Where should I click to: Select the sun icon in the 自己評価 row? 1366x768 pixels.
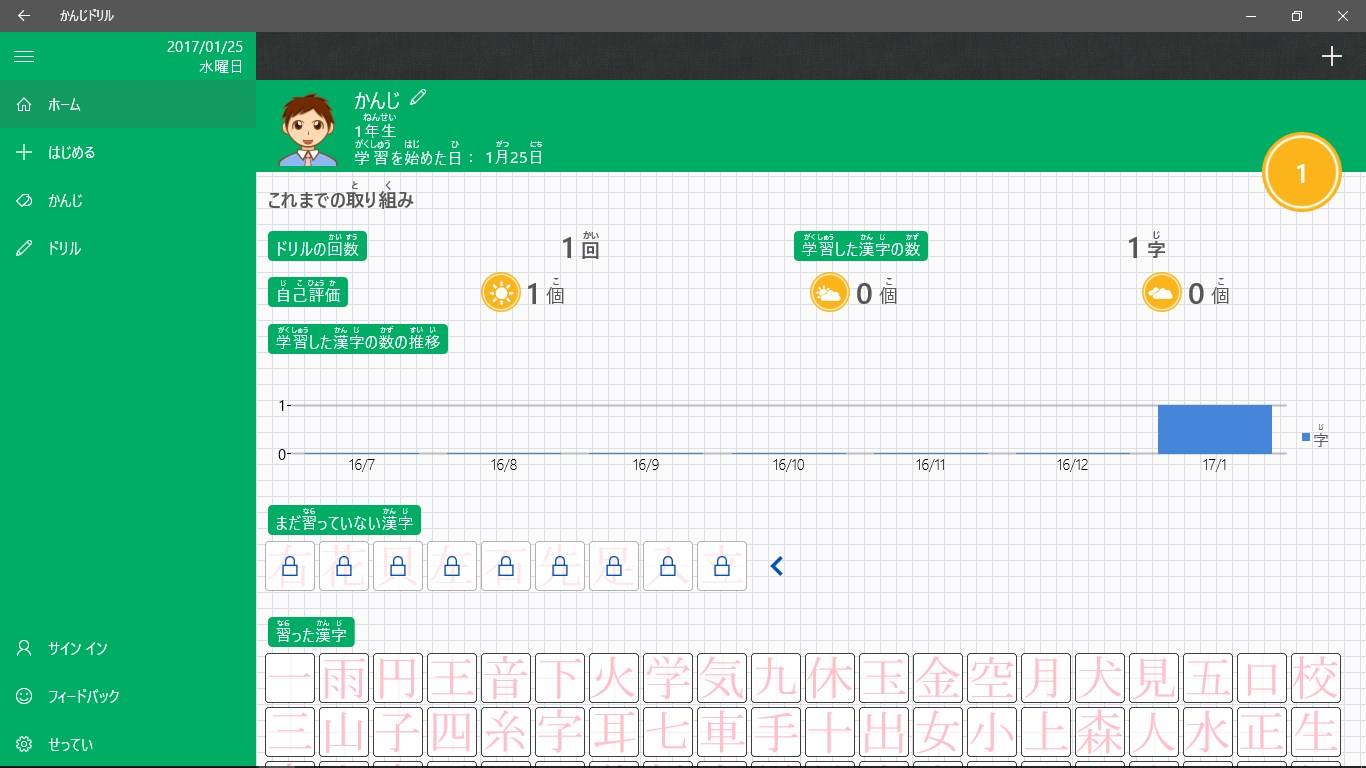click(x=501, y=292)
